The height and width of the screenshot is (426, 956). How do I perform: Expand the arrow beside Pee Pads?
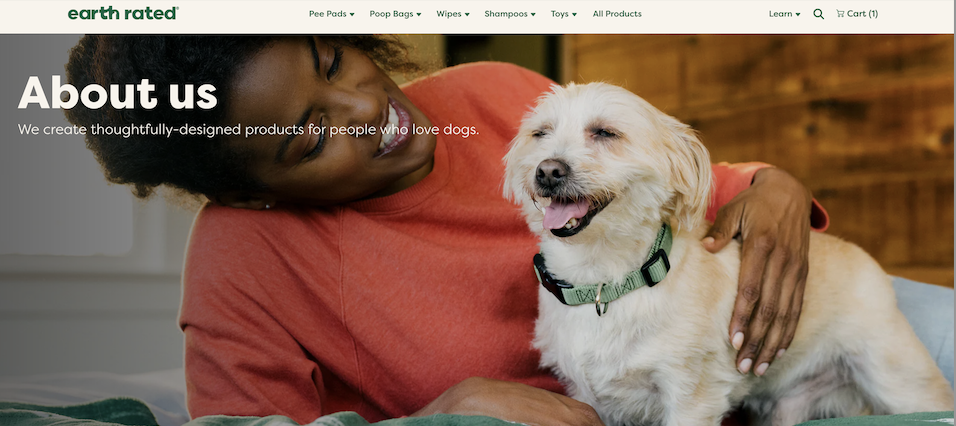(352, 15)
